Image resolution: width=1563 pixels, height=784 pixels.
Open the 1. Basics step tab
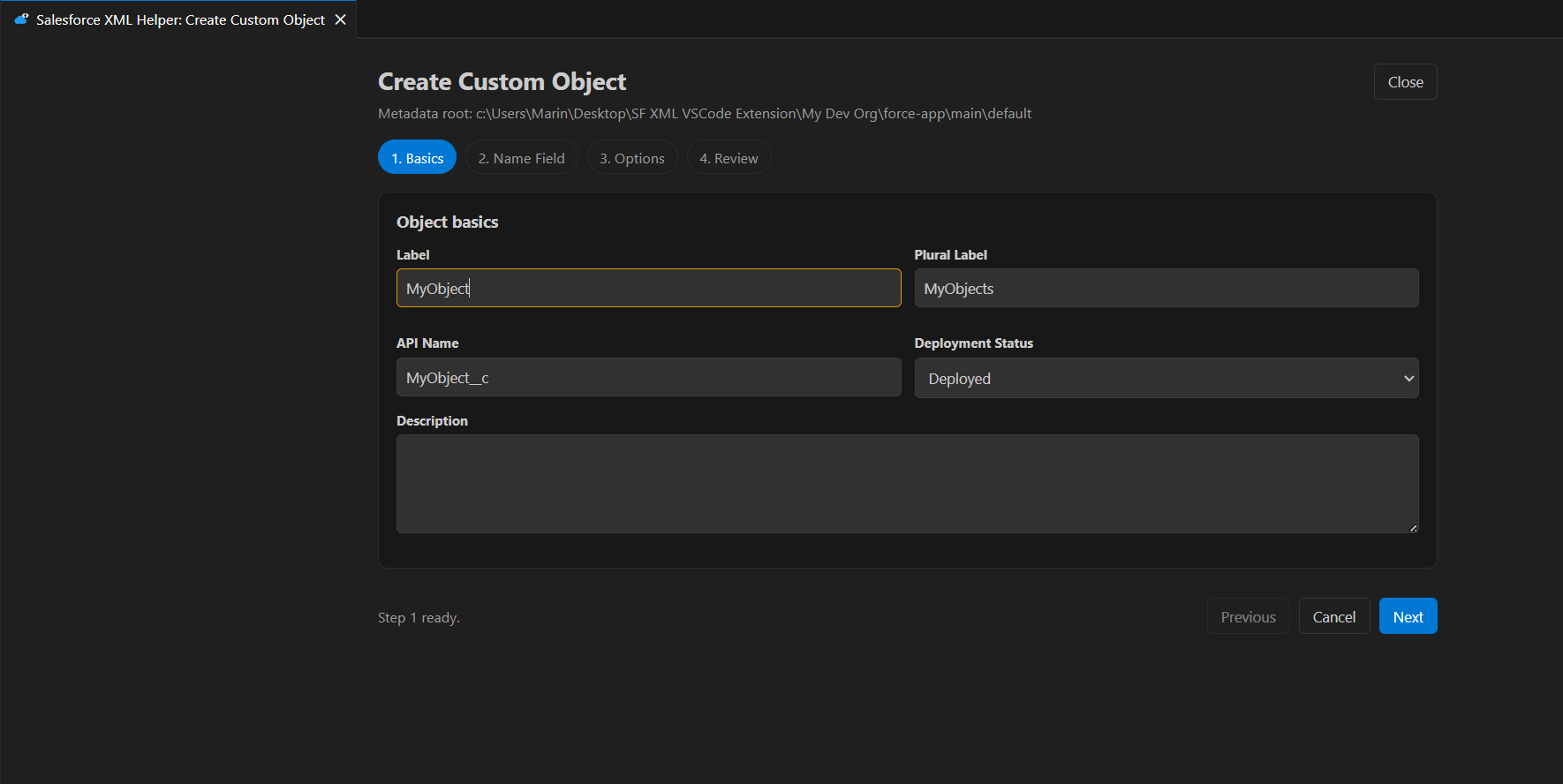(x=417, y=157)
